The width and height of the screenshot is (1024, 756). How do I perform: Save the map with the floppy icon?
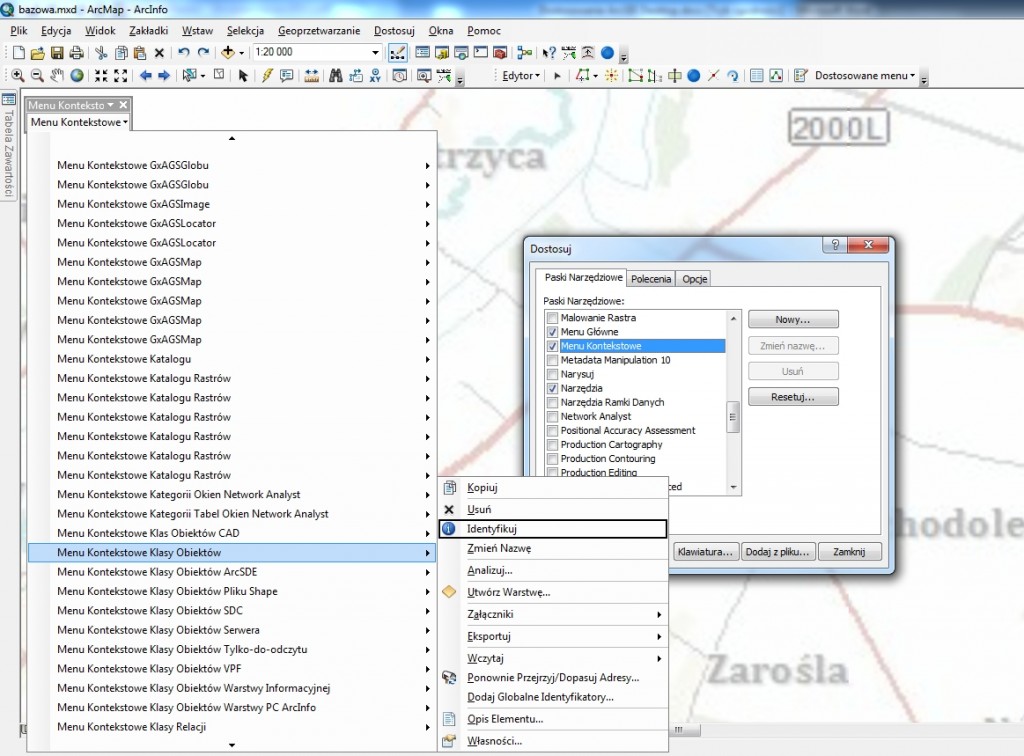coord(57,53)
